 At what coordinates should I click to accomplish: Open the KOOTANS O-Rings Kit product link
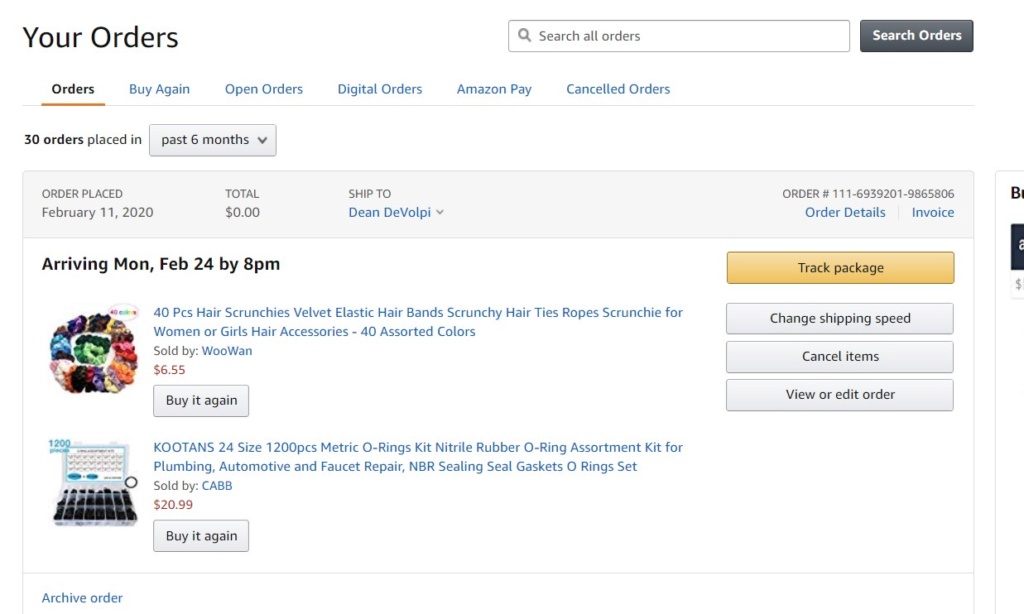point(418,457)
